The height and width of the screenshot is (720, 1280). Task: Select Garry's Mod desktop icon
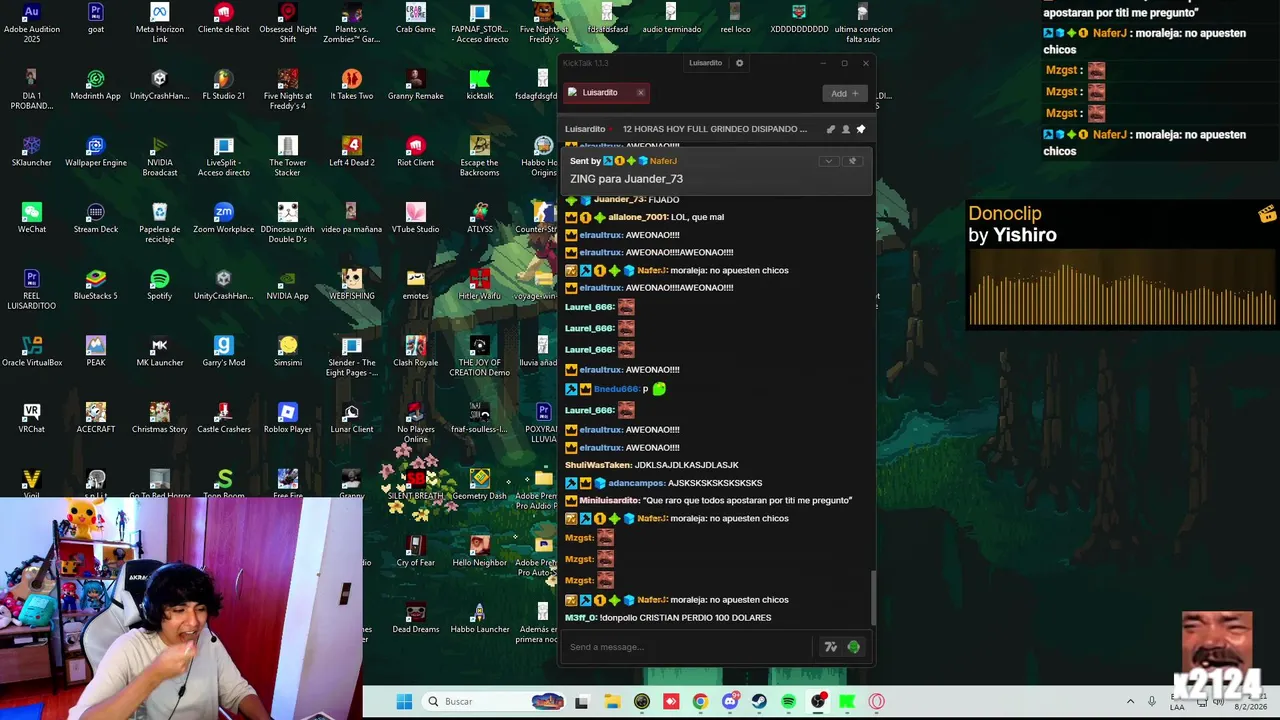(223, 352)
